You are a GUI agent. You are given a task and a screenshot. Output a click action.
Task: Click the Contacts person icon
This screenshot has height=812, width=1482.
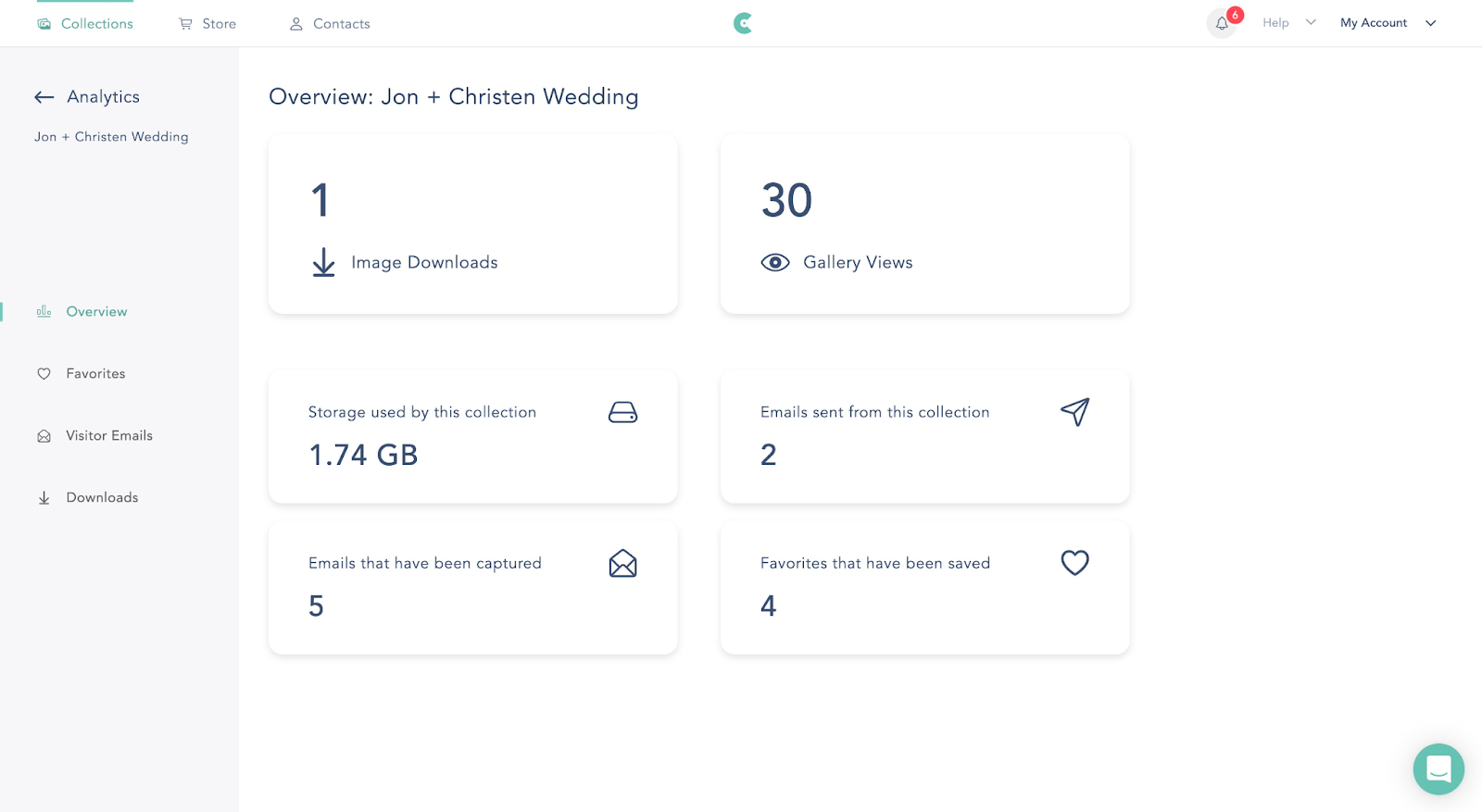pyautogui.click(x=296, y=24)
